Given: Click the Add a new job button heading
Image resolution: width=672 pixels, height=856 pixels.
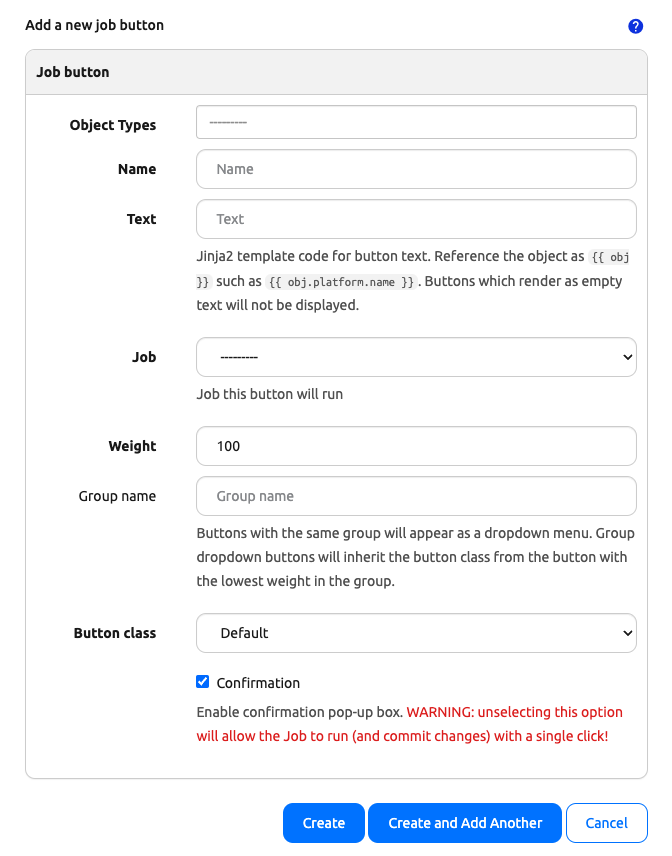Looking at the screenshot, I should [93, 25].
